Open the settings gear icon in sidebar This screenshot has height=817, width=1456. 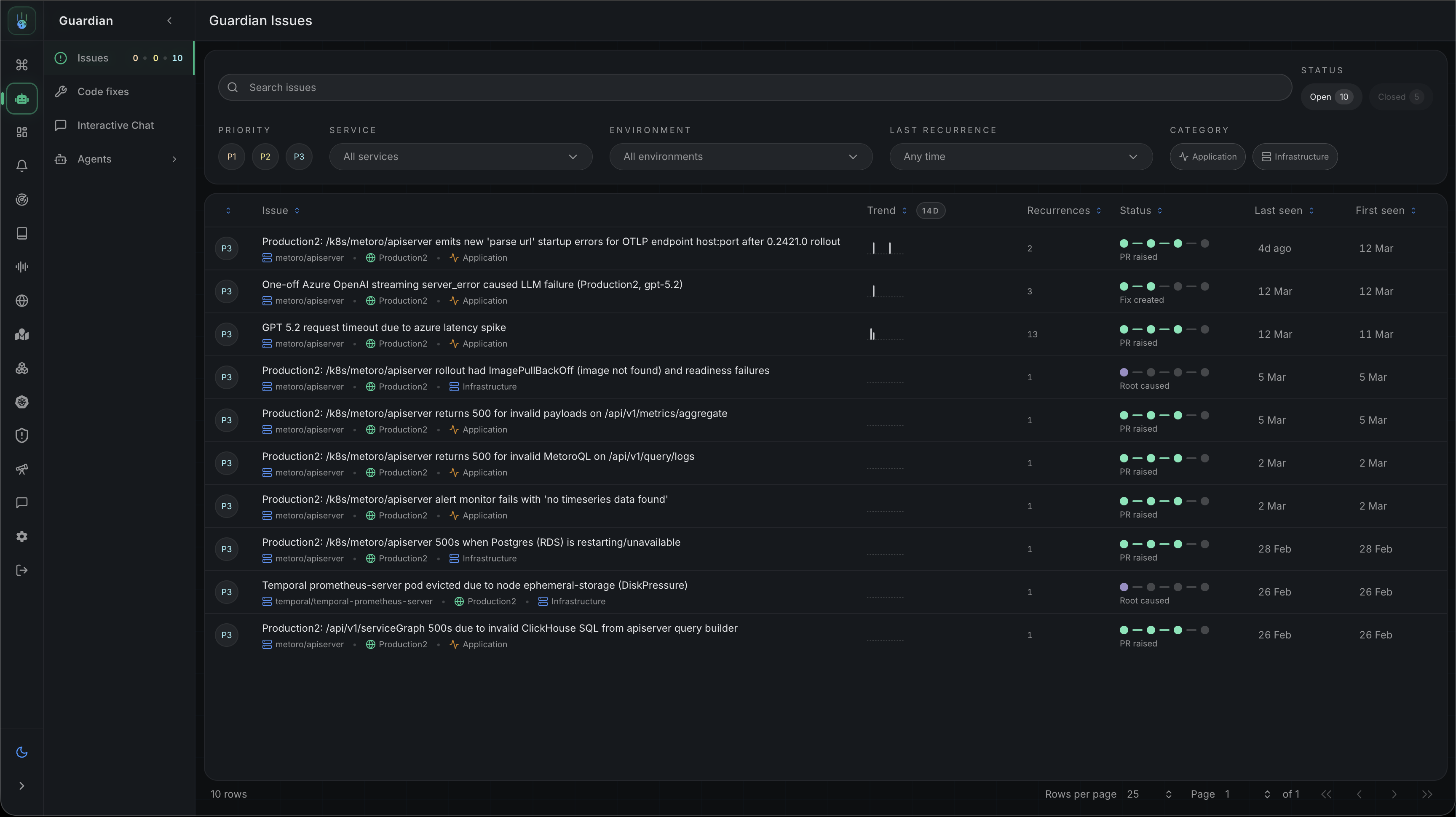pyautogui.click(x=21, y=536)
